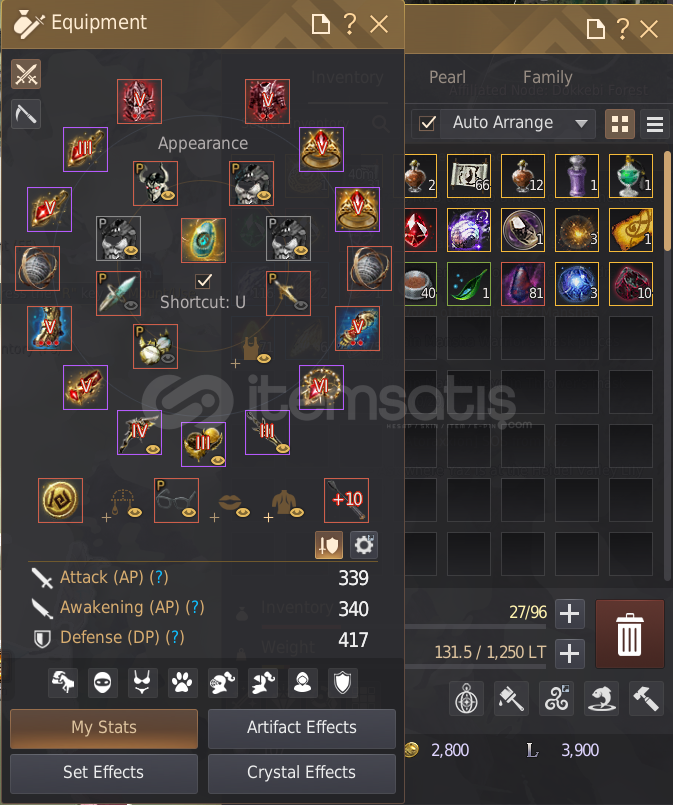Switch to the life skill pickaxe gear icon
673x805 pixels.
[x=26, y=114]
